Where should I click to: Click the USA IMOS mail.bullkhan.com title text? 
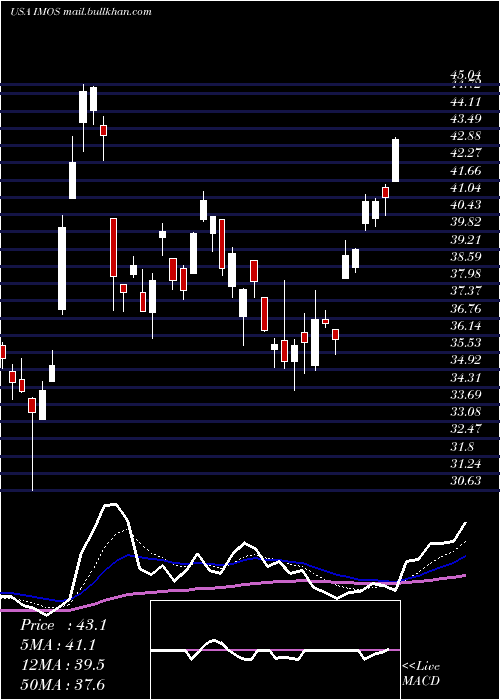(x=81, y=12)
